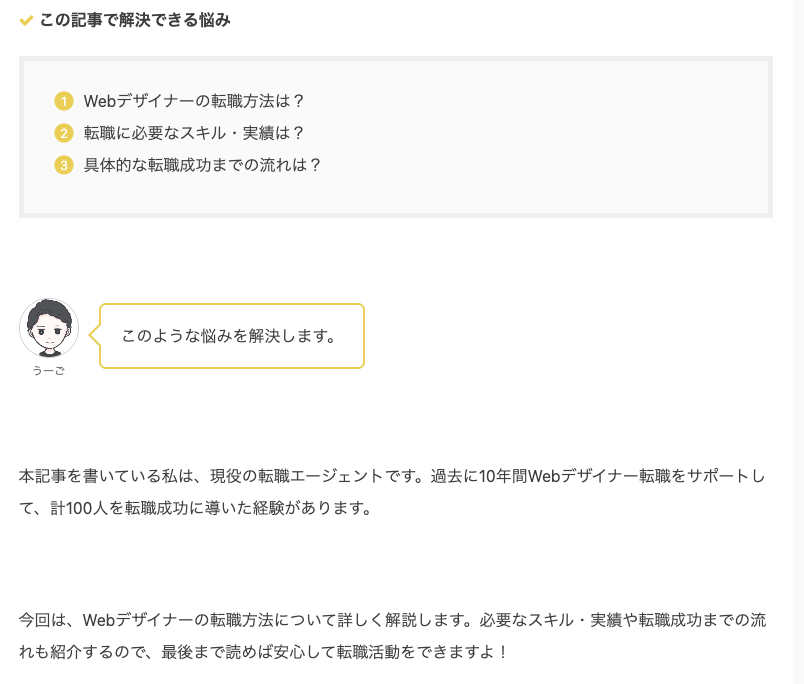
Task: Click the vertical scrollbar on right edge
Action: pyautogui.click(x=798, y=342)
